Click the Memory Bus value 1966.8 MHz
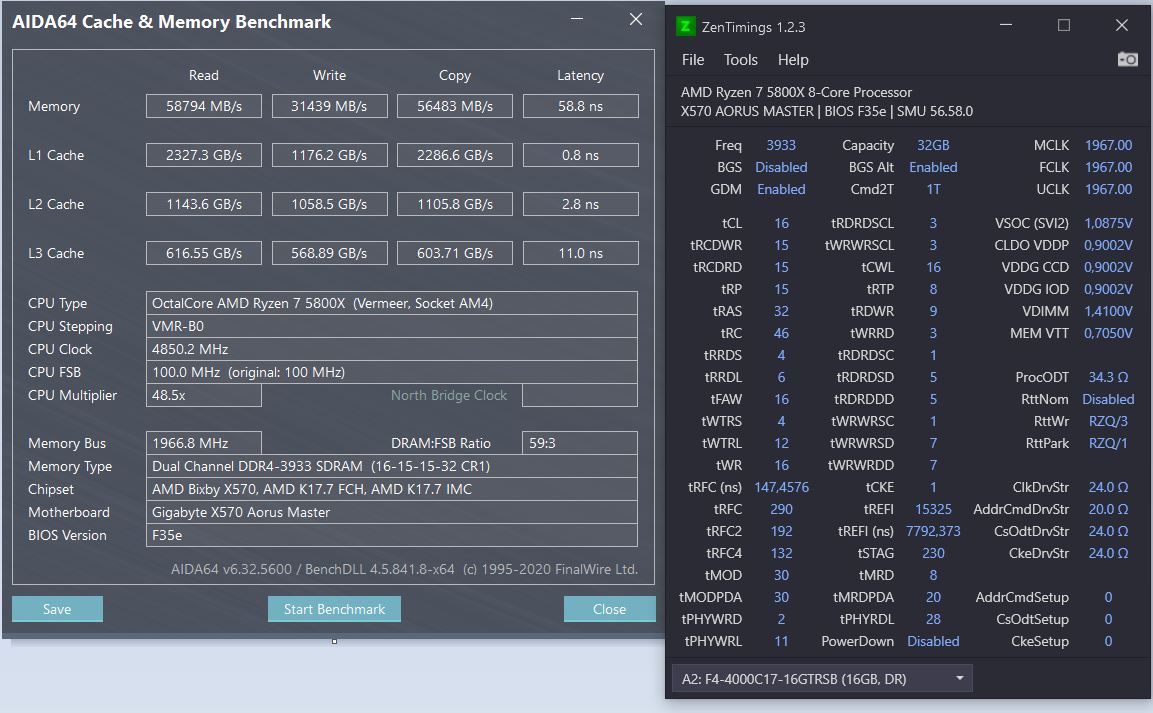The width and height of the screenshot is (1153, 713). [x=204, y=443]
